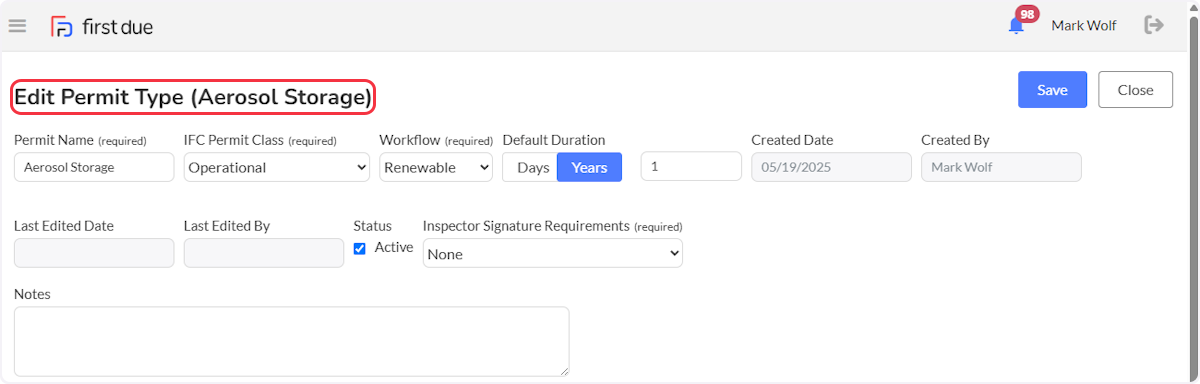
Task: Click into the Permit Name field
Action: point(94,167)
